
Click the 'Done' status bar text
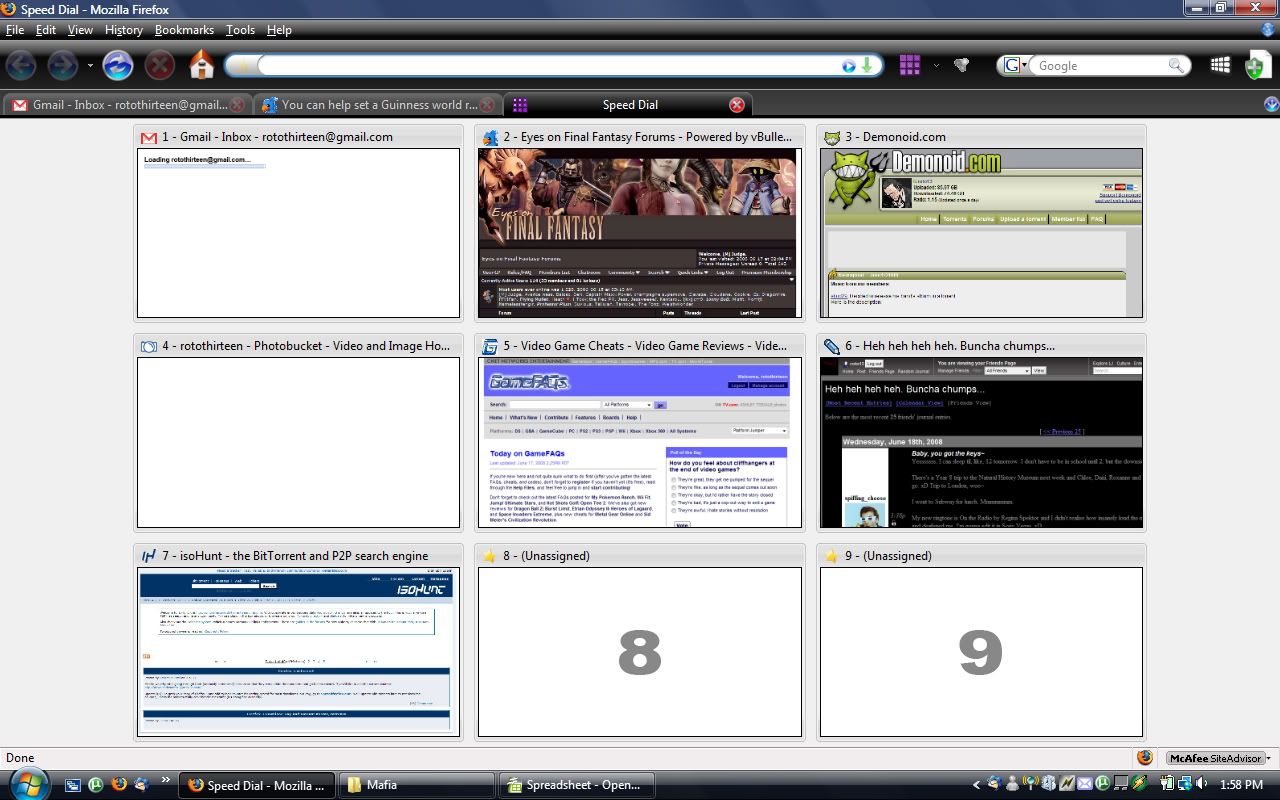click(20, 758)
